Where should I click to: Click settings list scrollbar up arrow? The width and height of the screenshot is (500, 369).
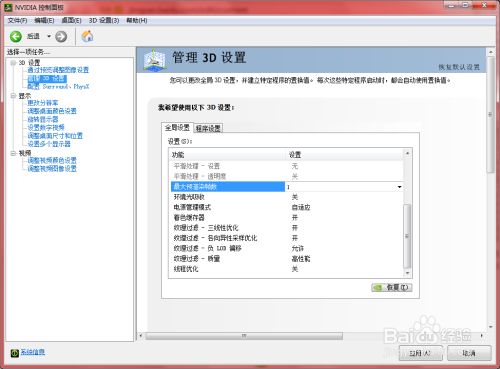tap(407, 153)
